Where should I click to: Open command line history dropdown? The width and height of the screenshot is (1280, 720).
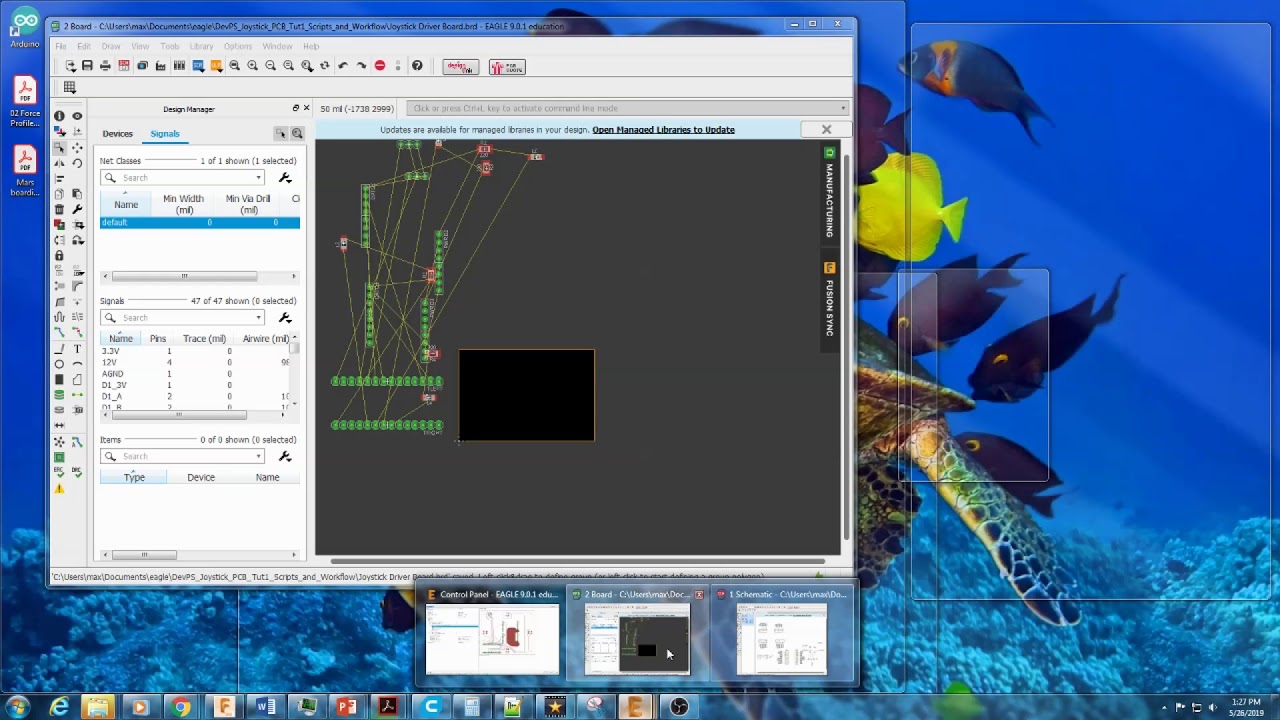pos(843,108)
